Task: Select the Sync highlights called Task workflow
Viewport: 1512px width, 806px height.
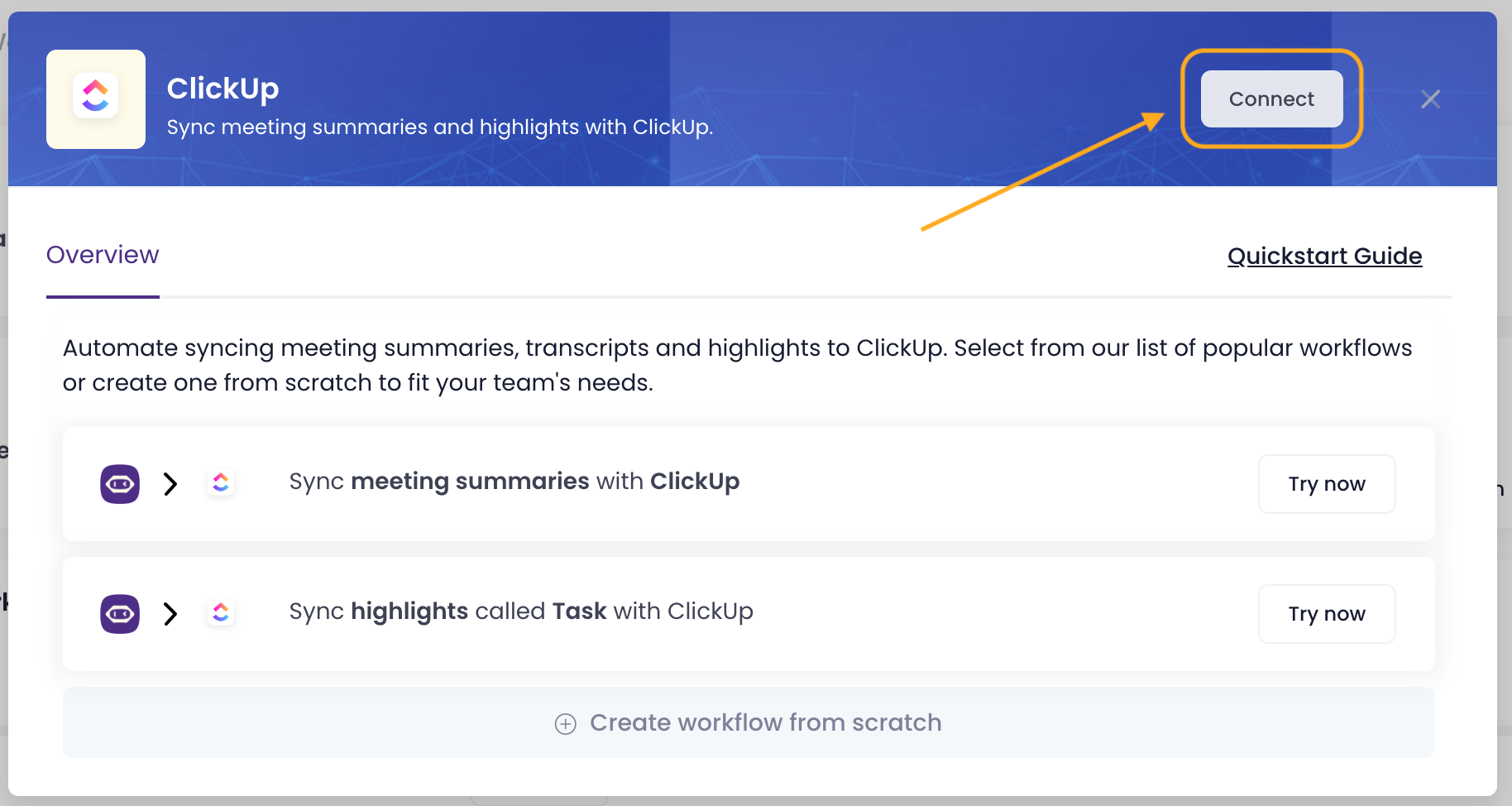Action: [x=520, y=612]
